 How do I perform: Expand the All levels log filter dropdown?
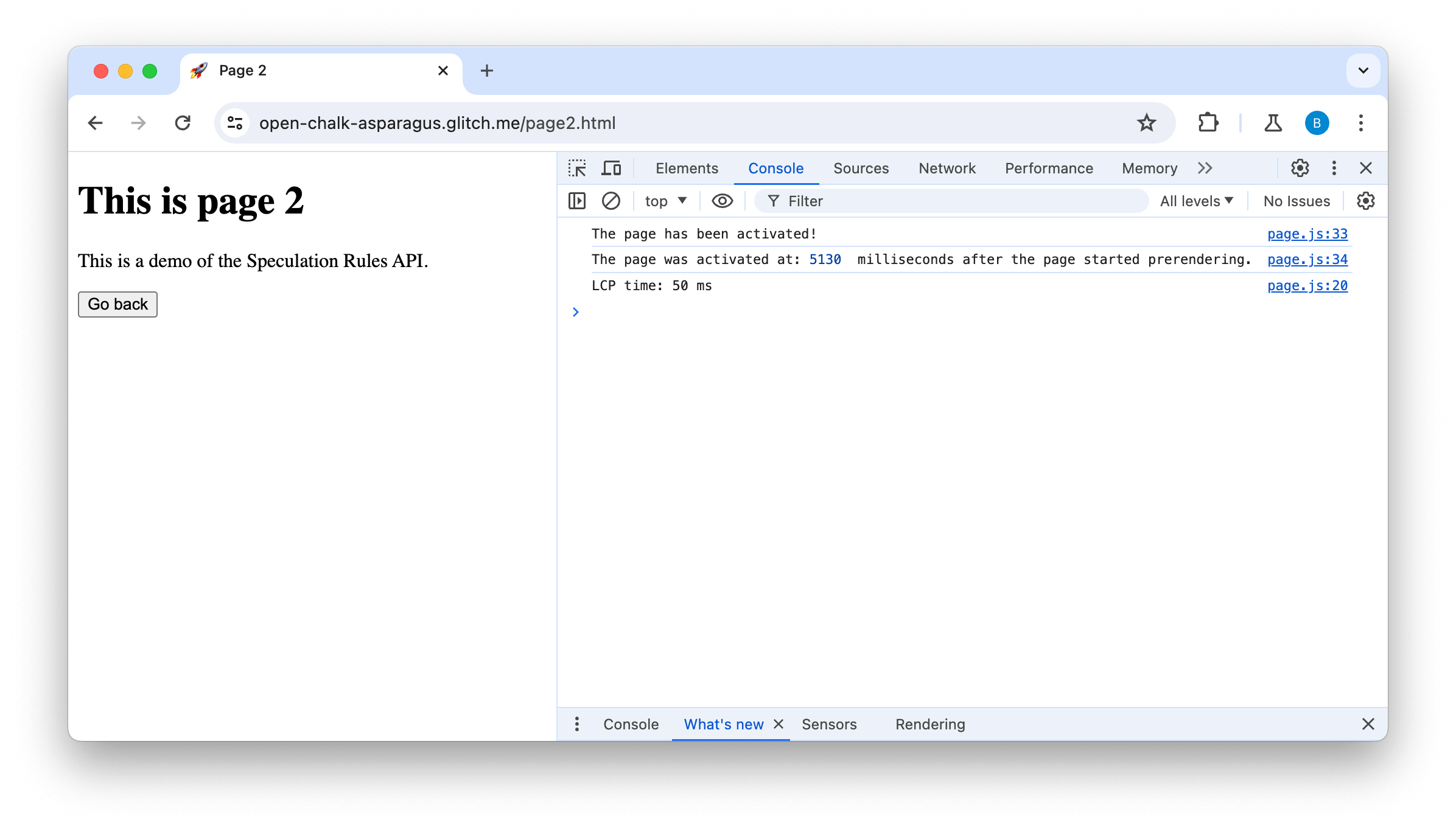pos(1197,201)
